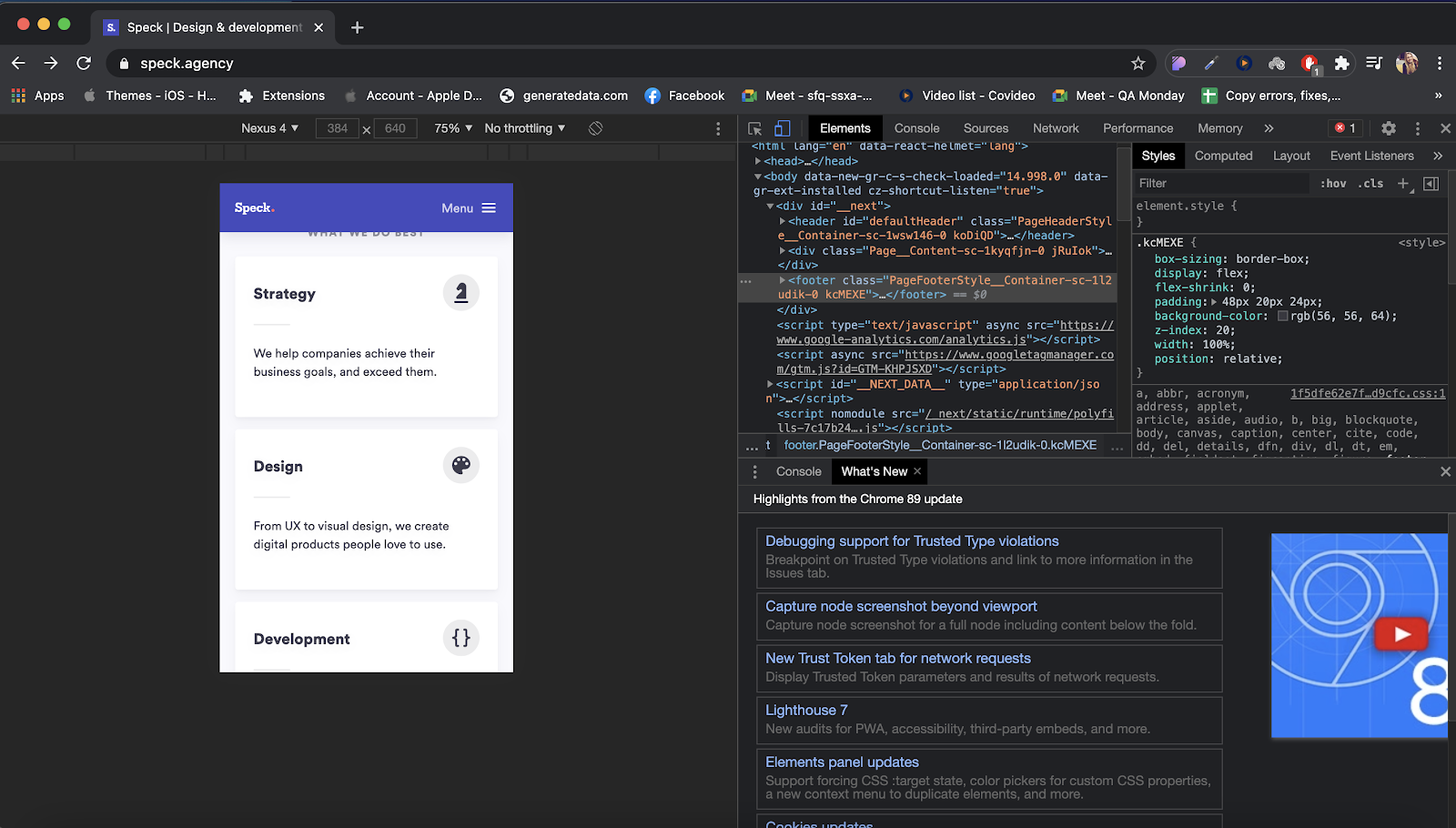Image resolution: width=1456 pixels, height=828 pixels.
Task: Collapse the body element node
Action: [758, 177]
